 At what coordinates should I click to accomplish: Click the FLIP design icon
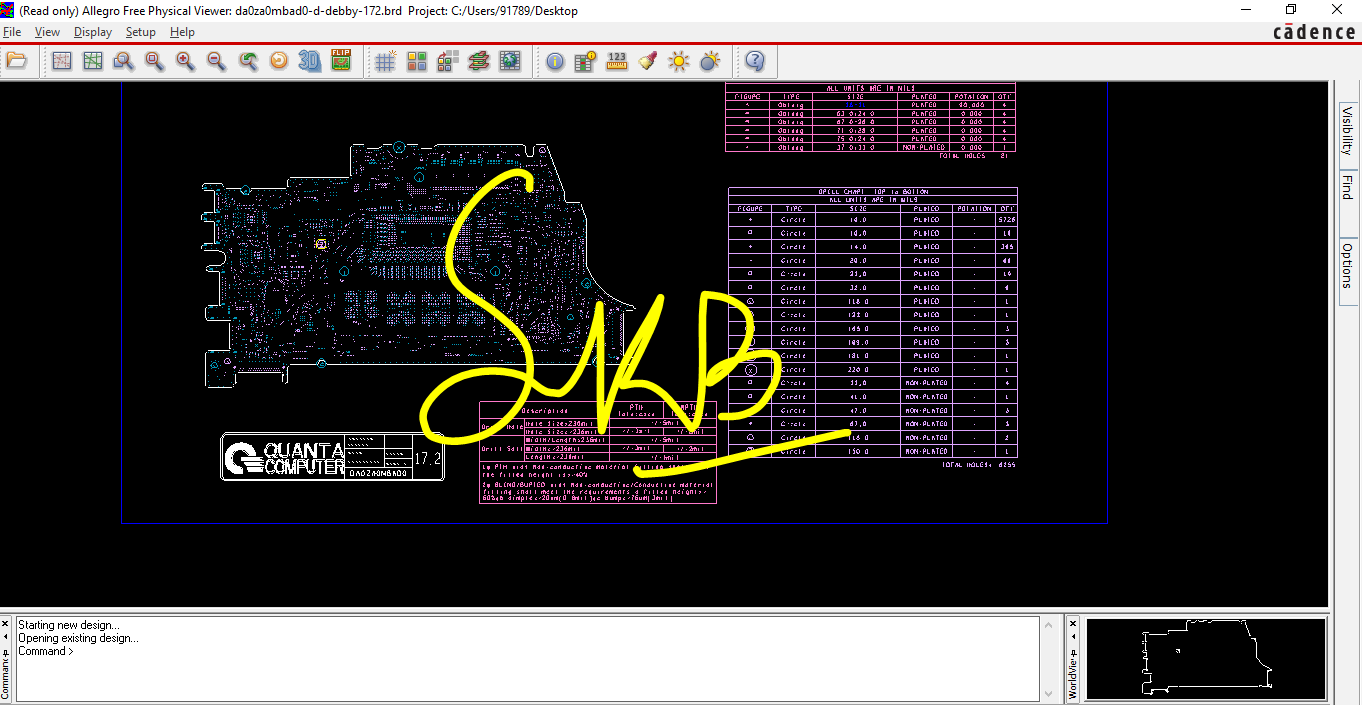click(341, 61)
